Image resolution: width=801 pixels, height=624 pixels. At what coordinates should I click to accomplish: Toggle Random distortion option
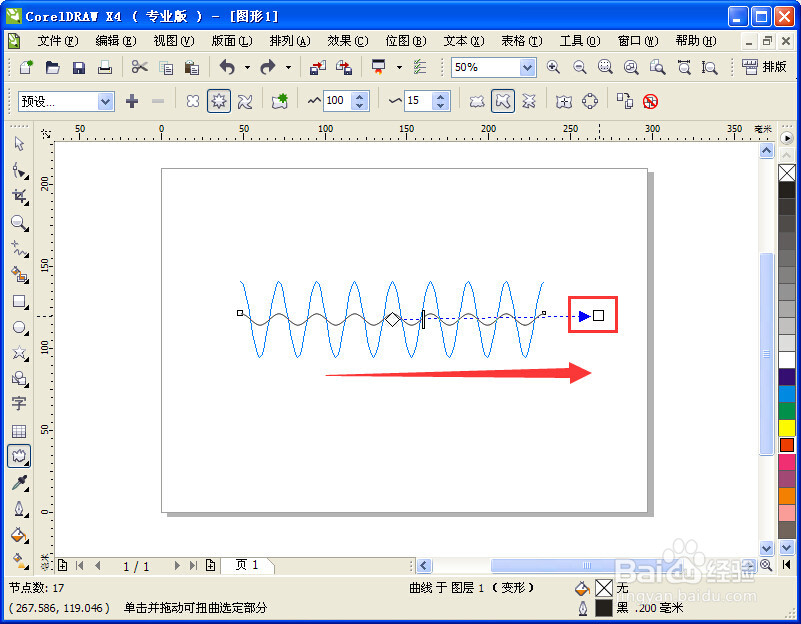pyautogui.click(x=477, y=101)
